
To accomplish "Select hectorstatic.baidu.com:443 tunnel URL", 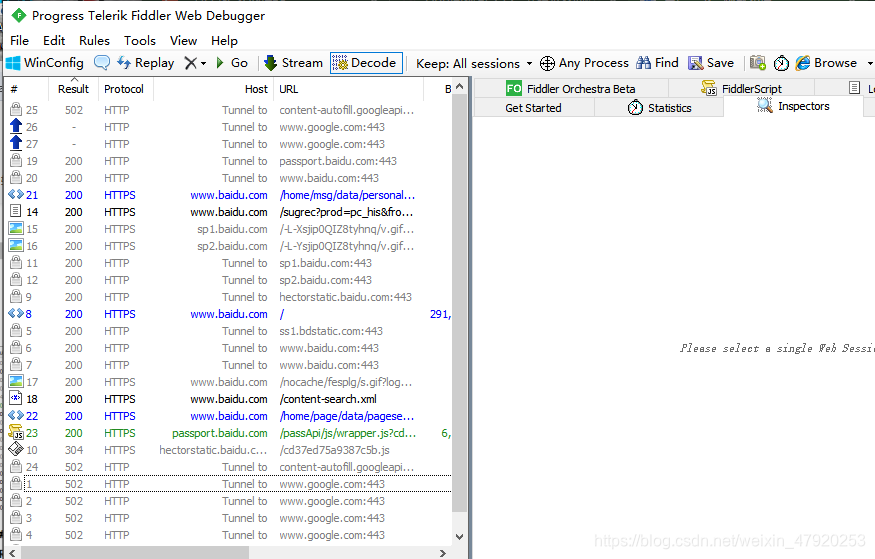I will [345, 297].
